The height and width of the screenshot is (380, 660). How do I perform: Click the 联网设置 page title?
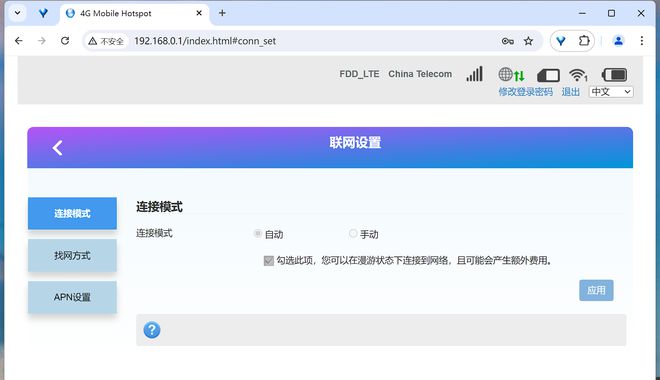(x=355, y=143)
